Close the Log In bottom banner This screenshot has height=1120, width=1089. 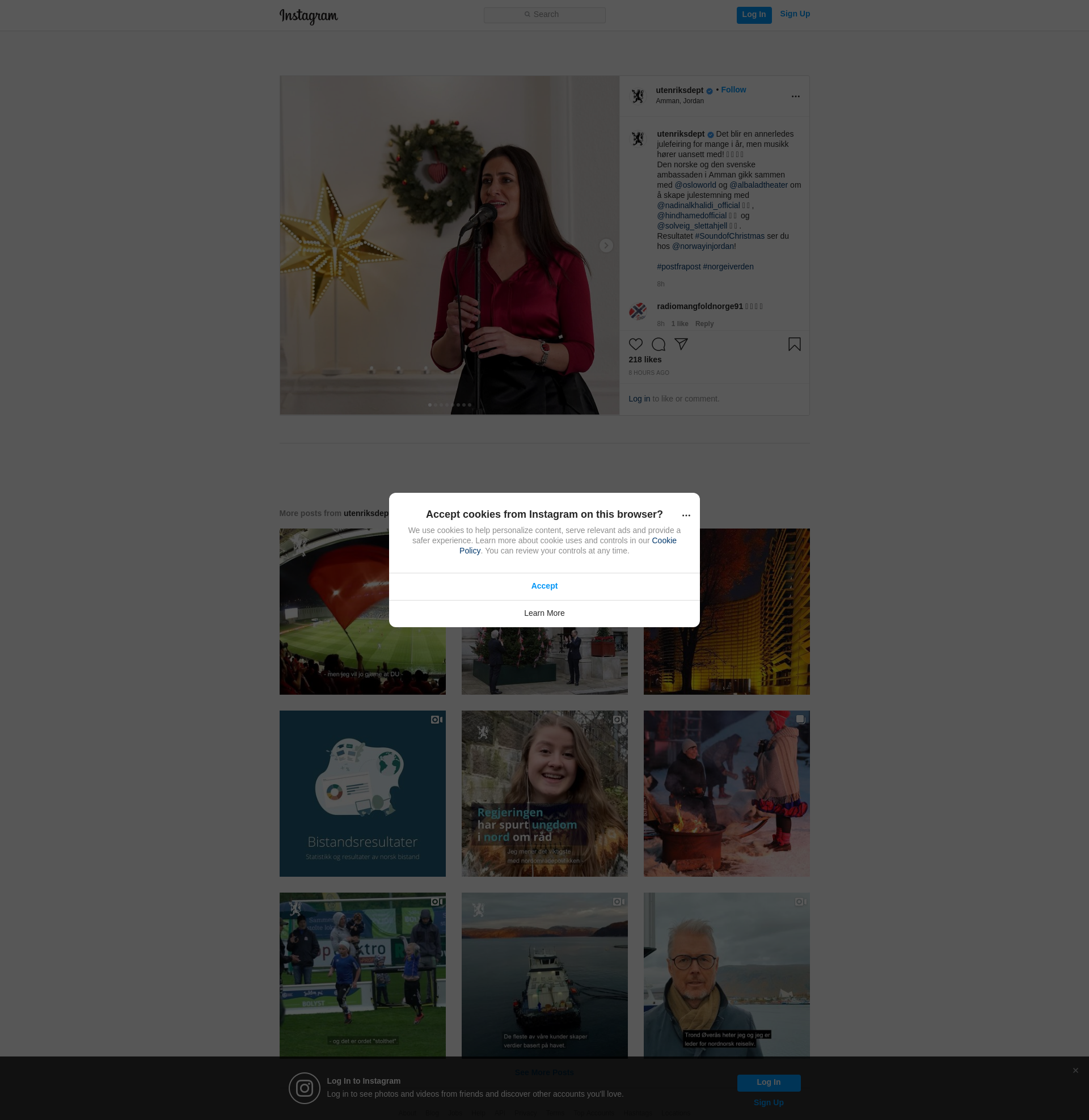[x=1075, y=1070]
